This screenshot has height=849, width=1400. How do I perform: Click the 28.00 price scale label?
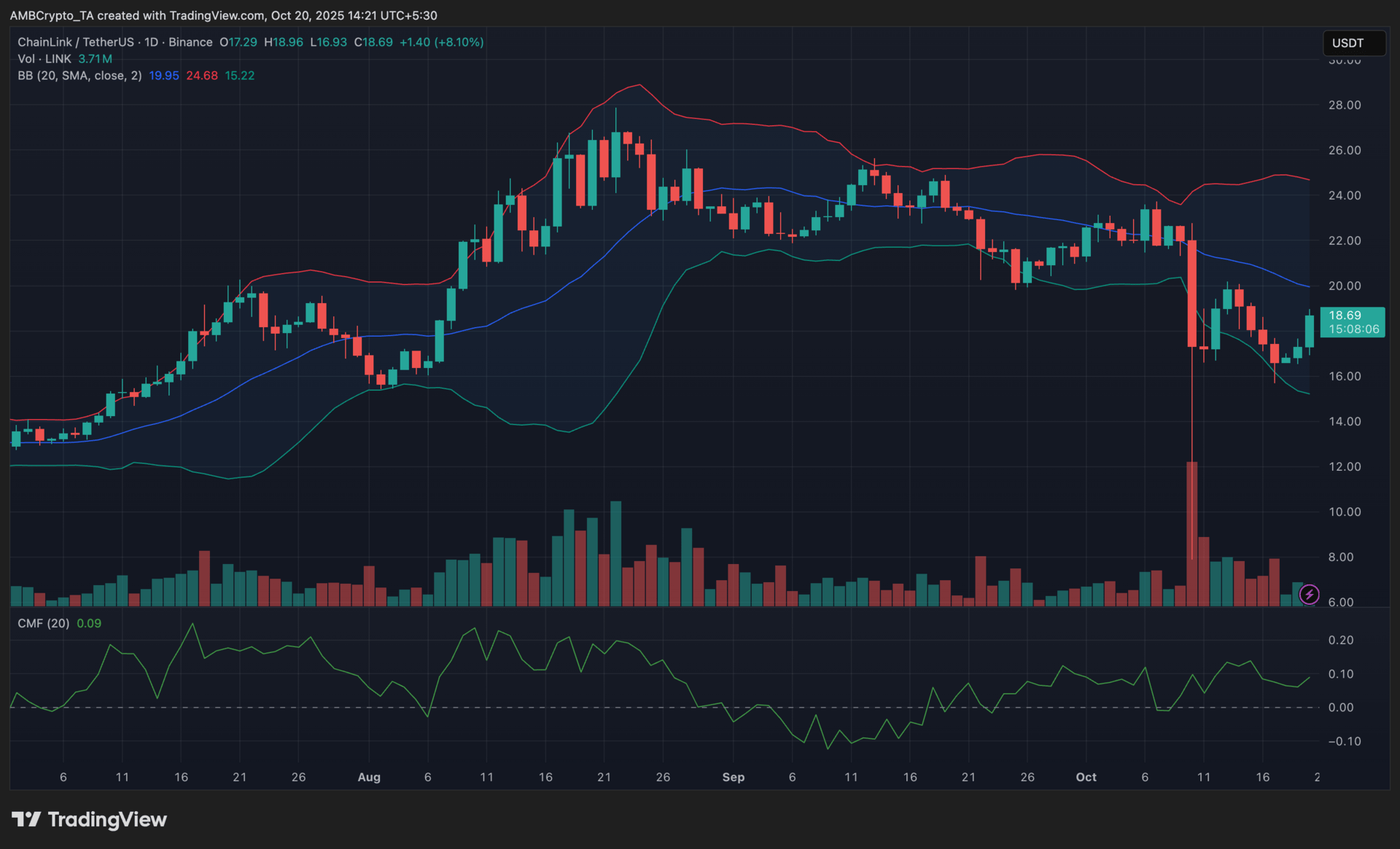pyautogui.click(x=1345, y=105)
